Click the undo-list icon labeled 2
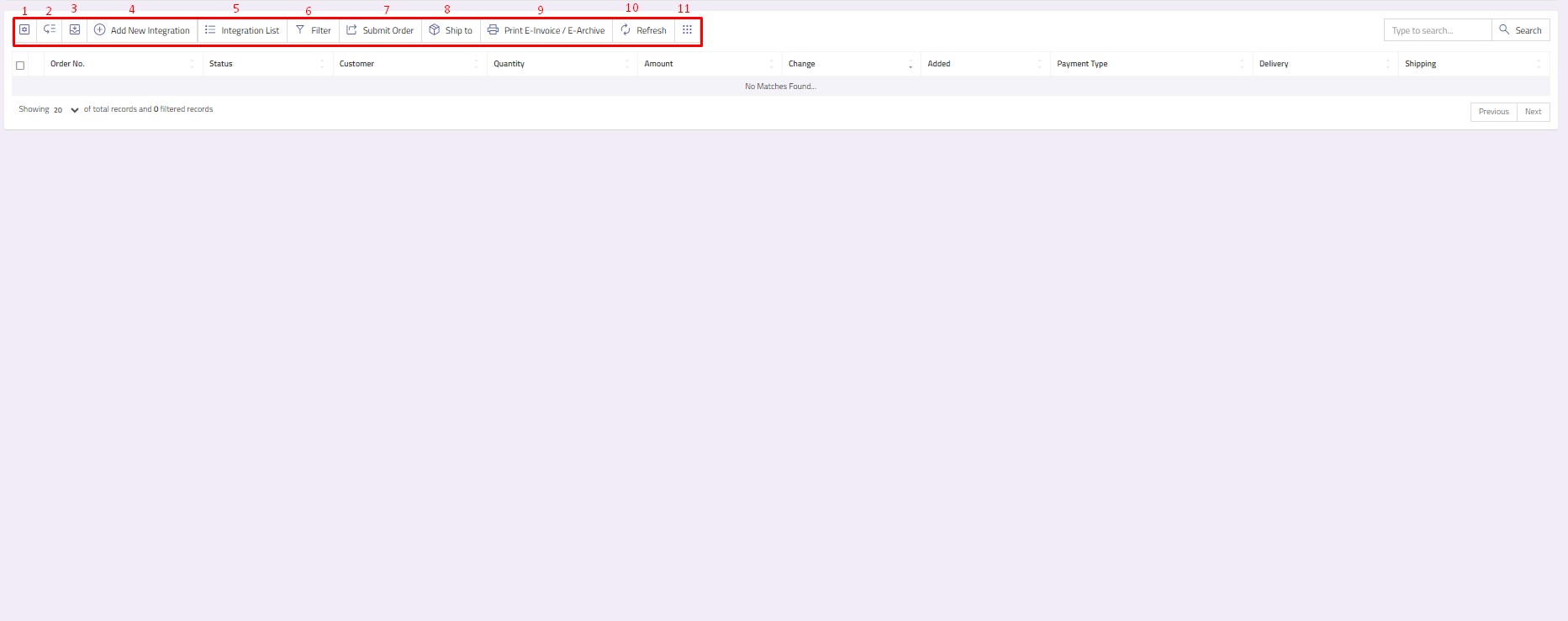The height and width of the screenshot is (621, 1568). (50, 30)
